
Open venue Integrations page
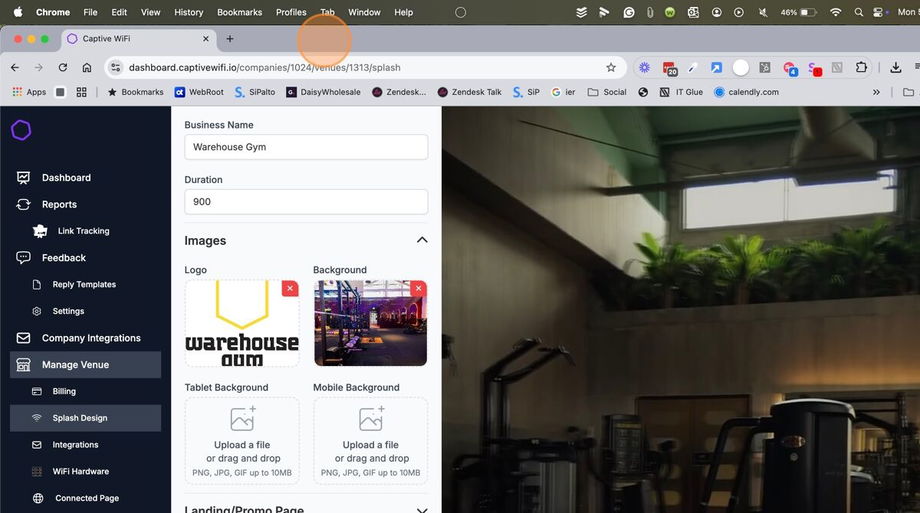click(75, 444)
